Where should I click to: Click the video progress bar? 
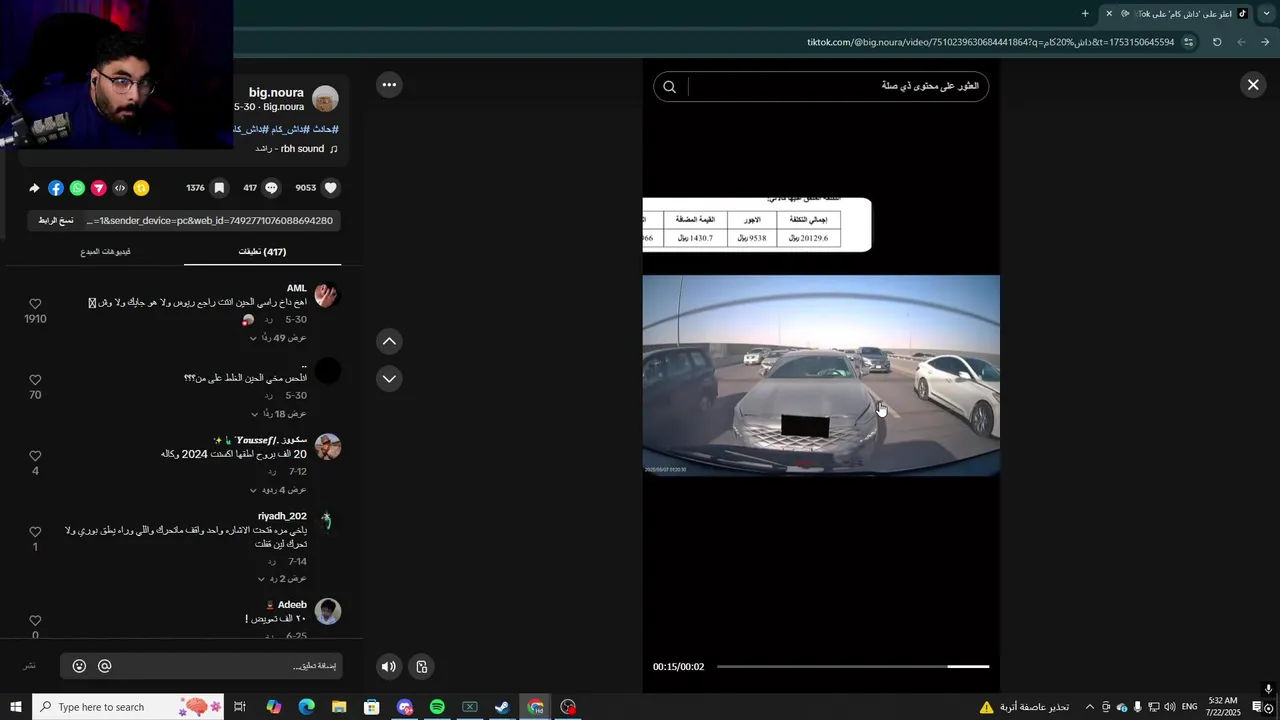click(853, 666)
